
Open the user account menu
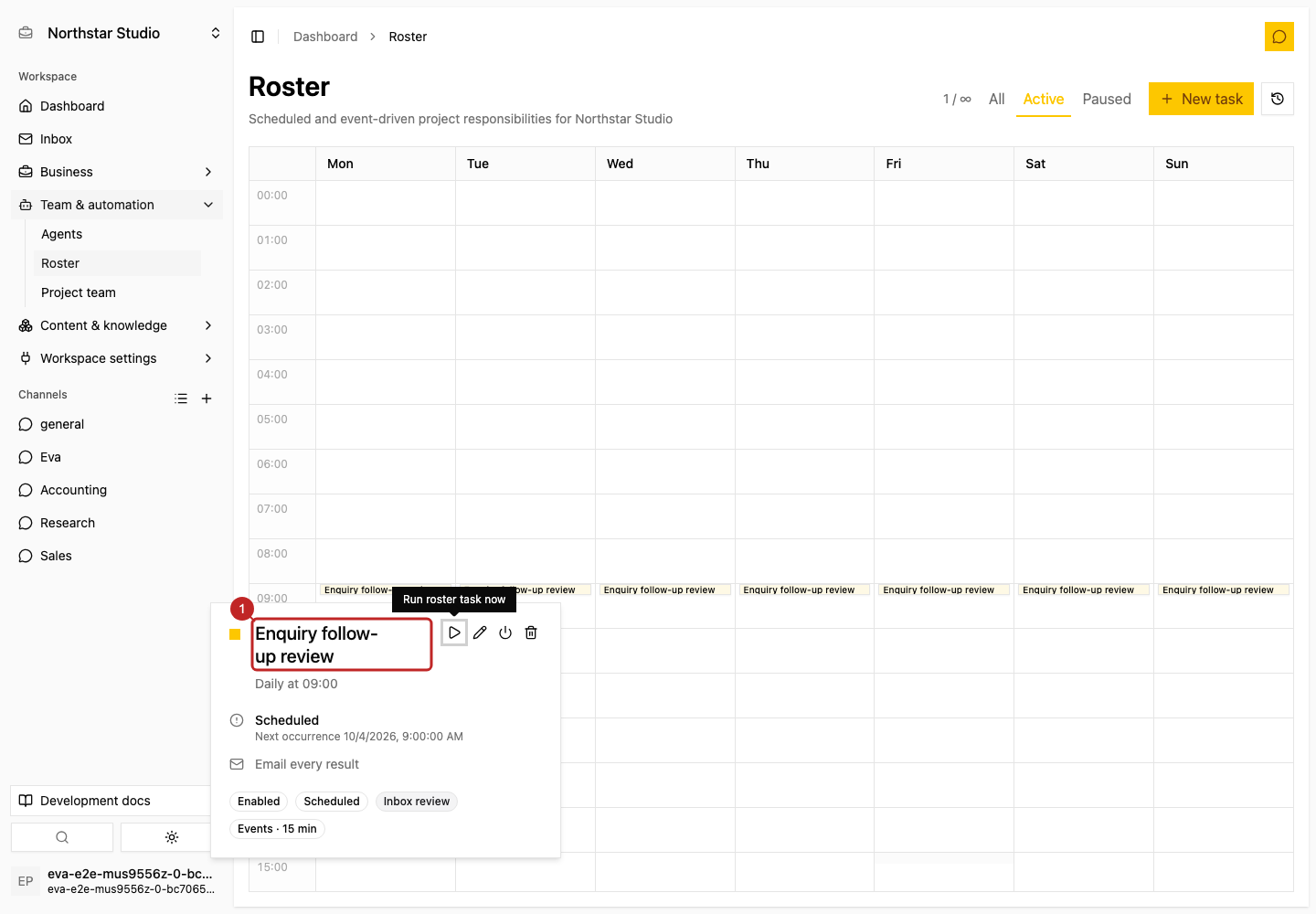click(x=117, y=881)
